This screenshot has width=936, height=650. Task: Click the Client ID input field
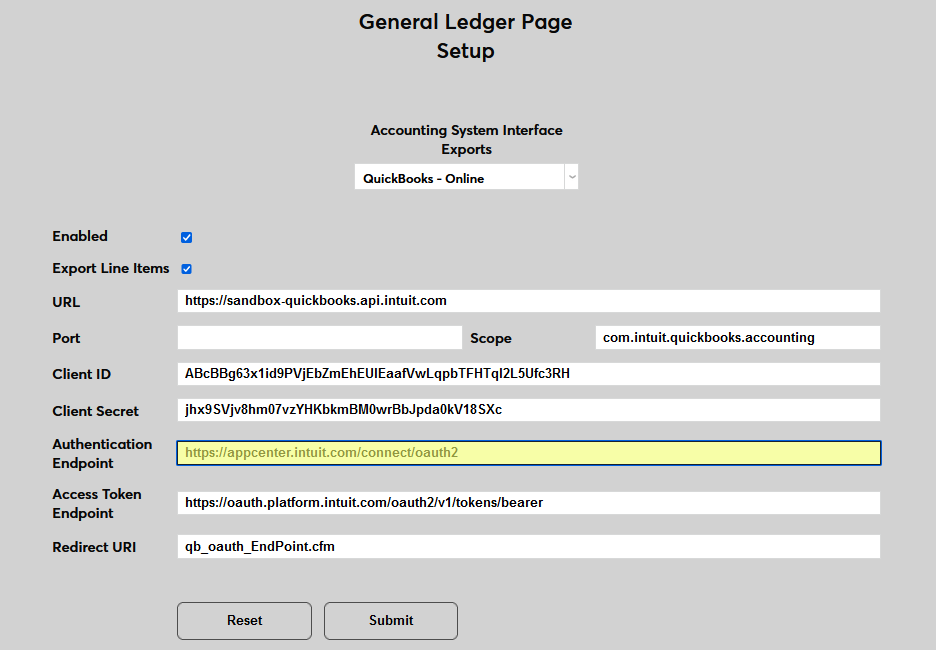click(528, 373)
